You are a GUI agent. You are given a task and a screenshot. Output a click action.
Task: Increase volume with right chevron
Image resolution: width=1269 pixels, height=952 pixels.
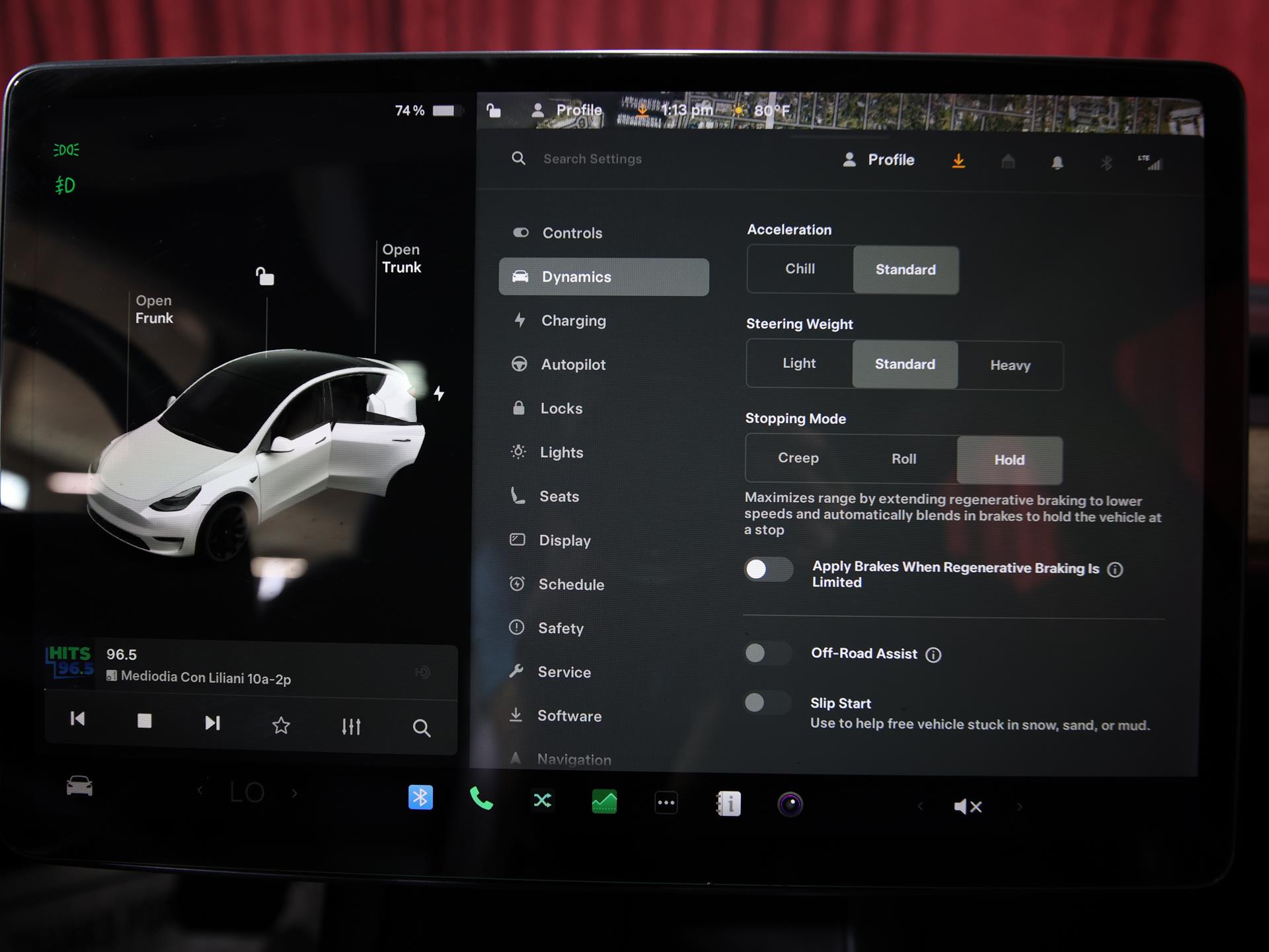click(1019, 806)
